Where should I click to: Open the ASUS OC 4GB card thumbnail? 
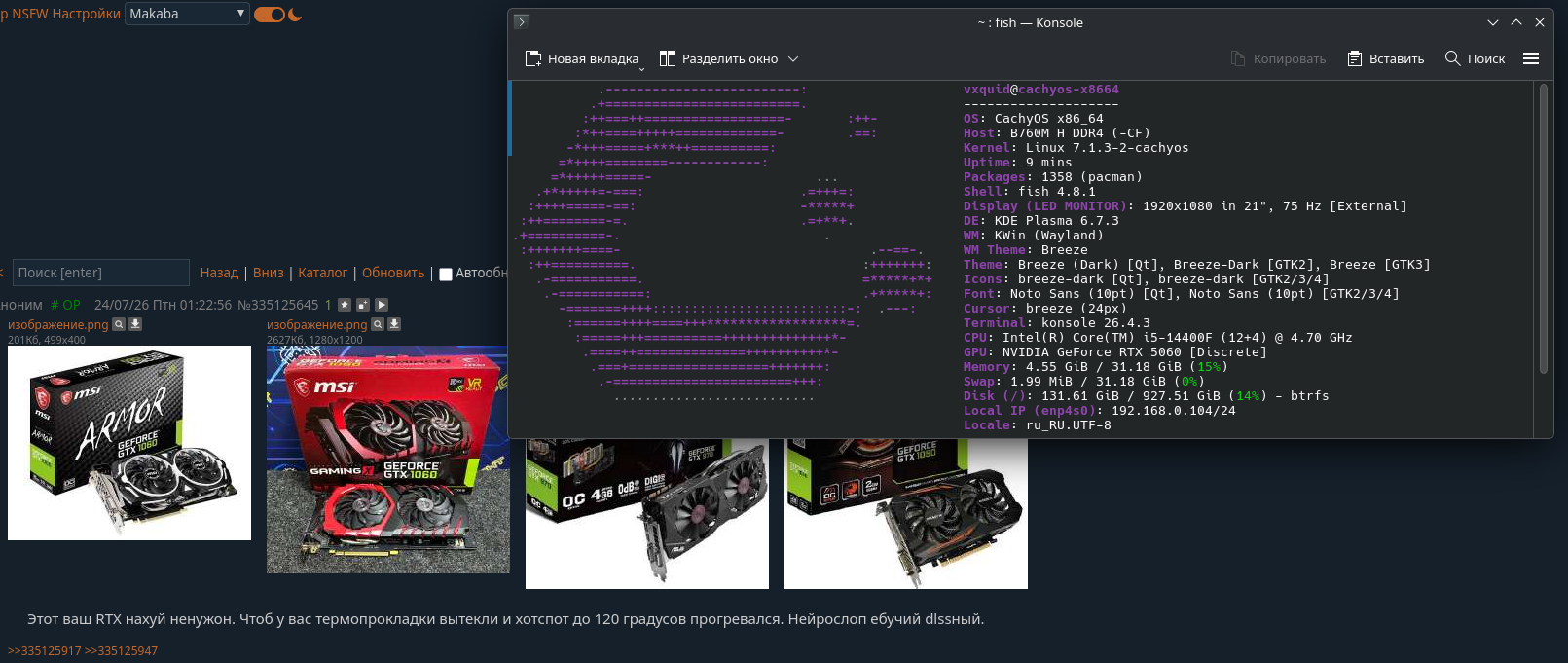click(x=647, y=514)
